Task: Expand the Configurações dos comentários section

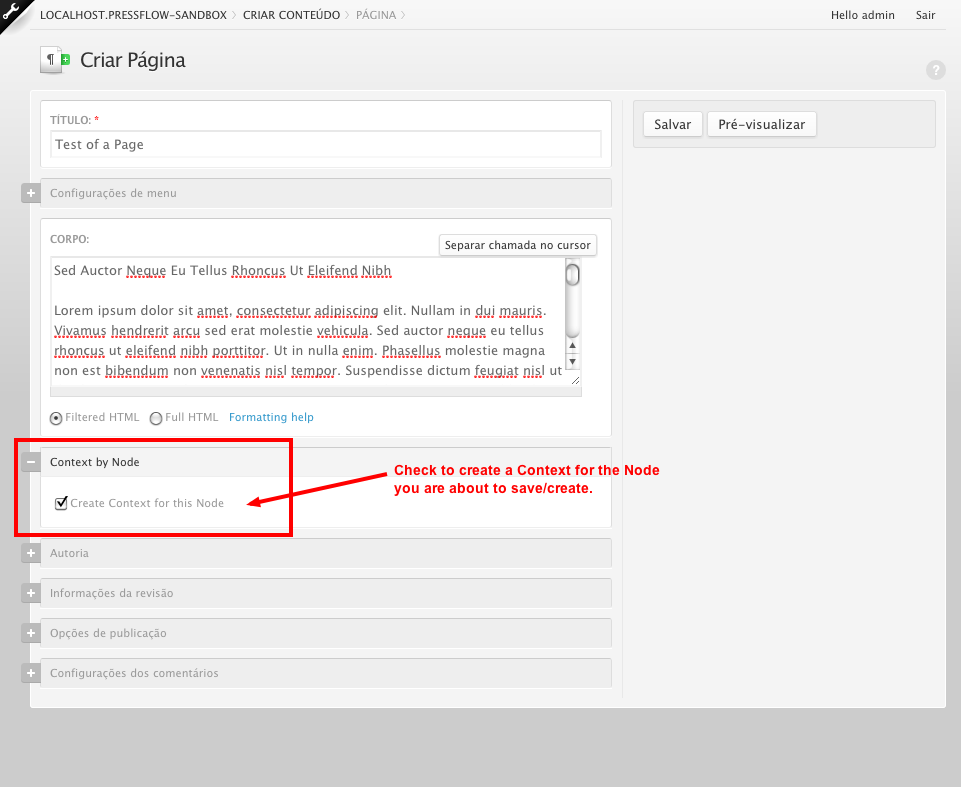Action: [31, 673]
